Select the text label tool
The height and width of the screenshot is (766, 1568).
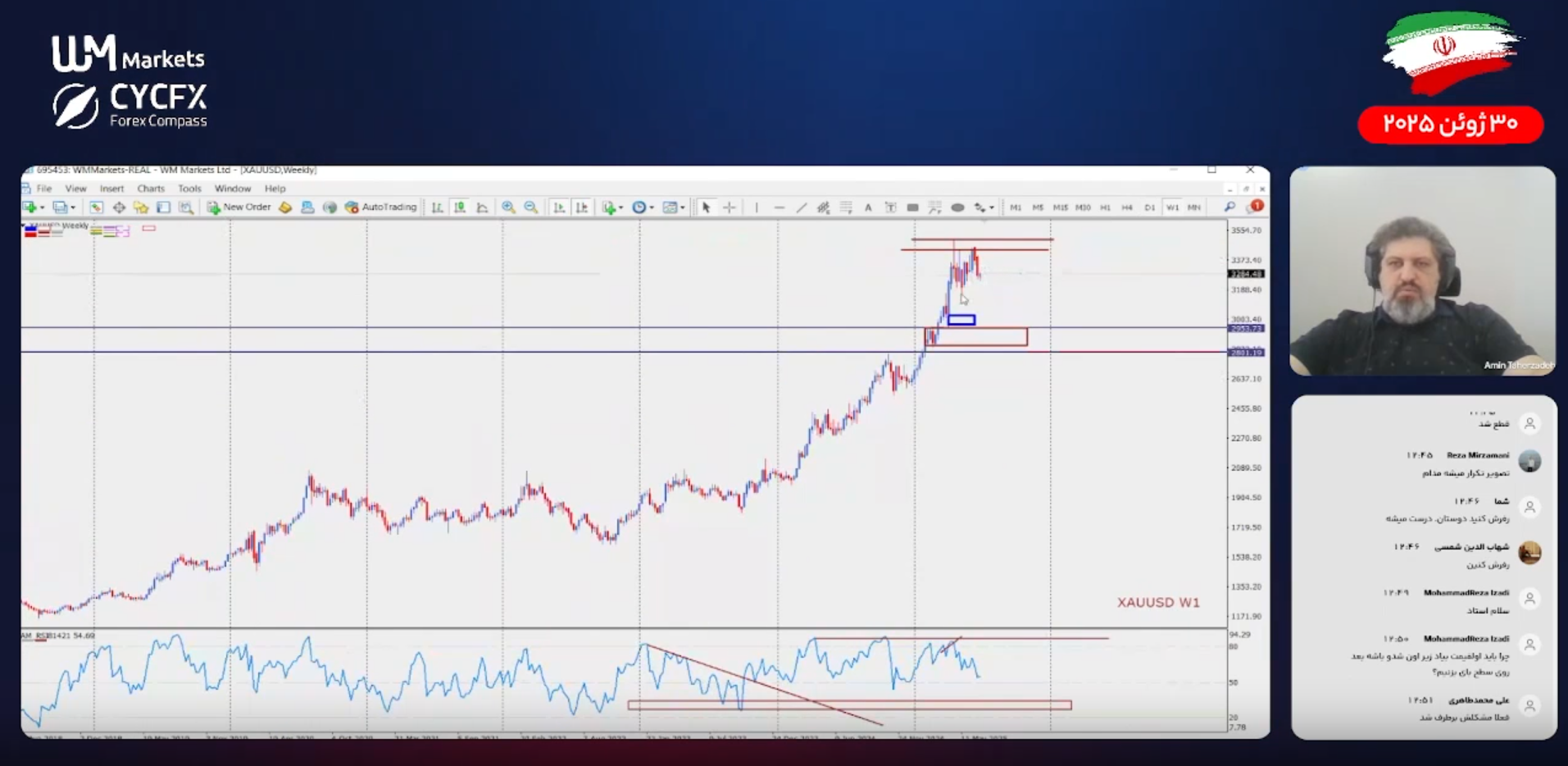tap(868, 207)
